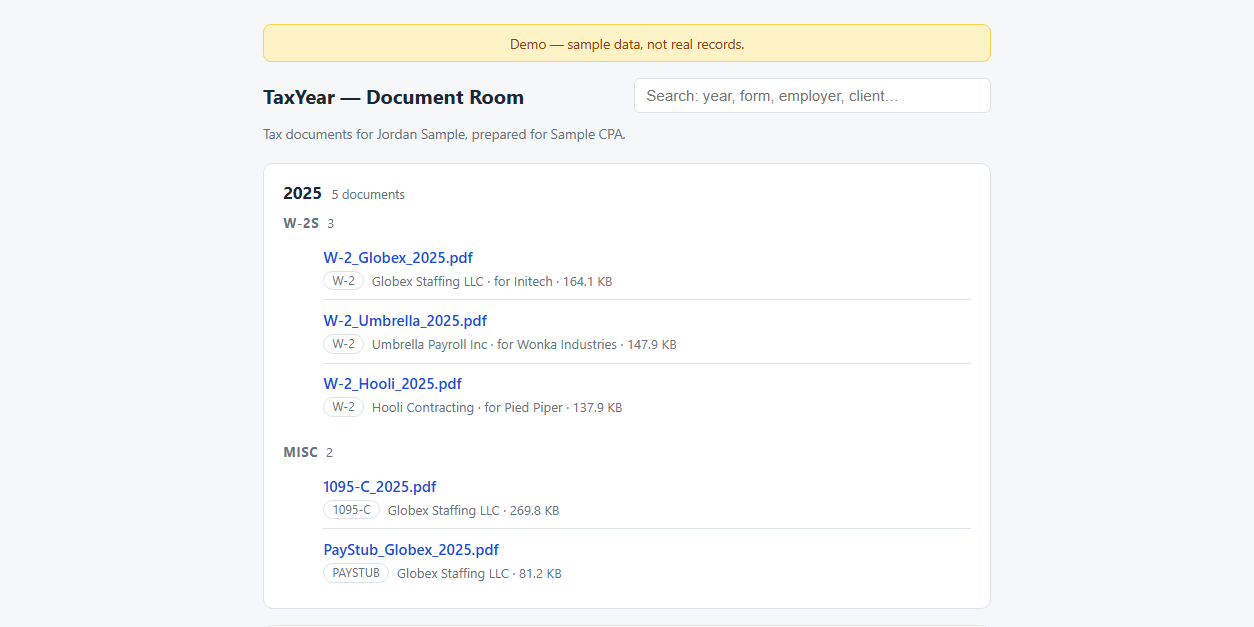Click the demo sample data banner

point(627,44)
